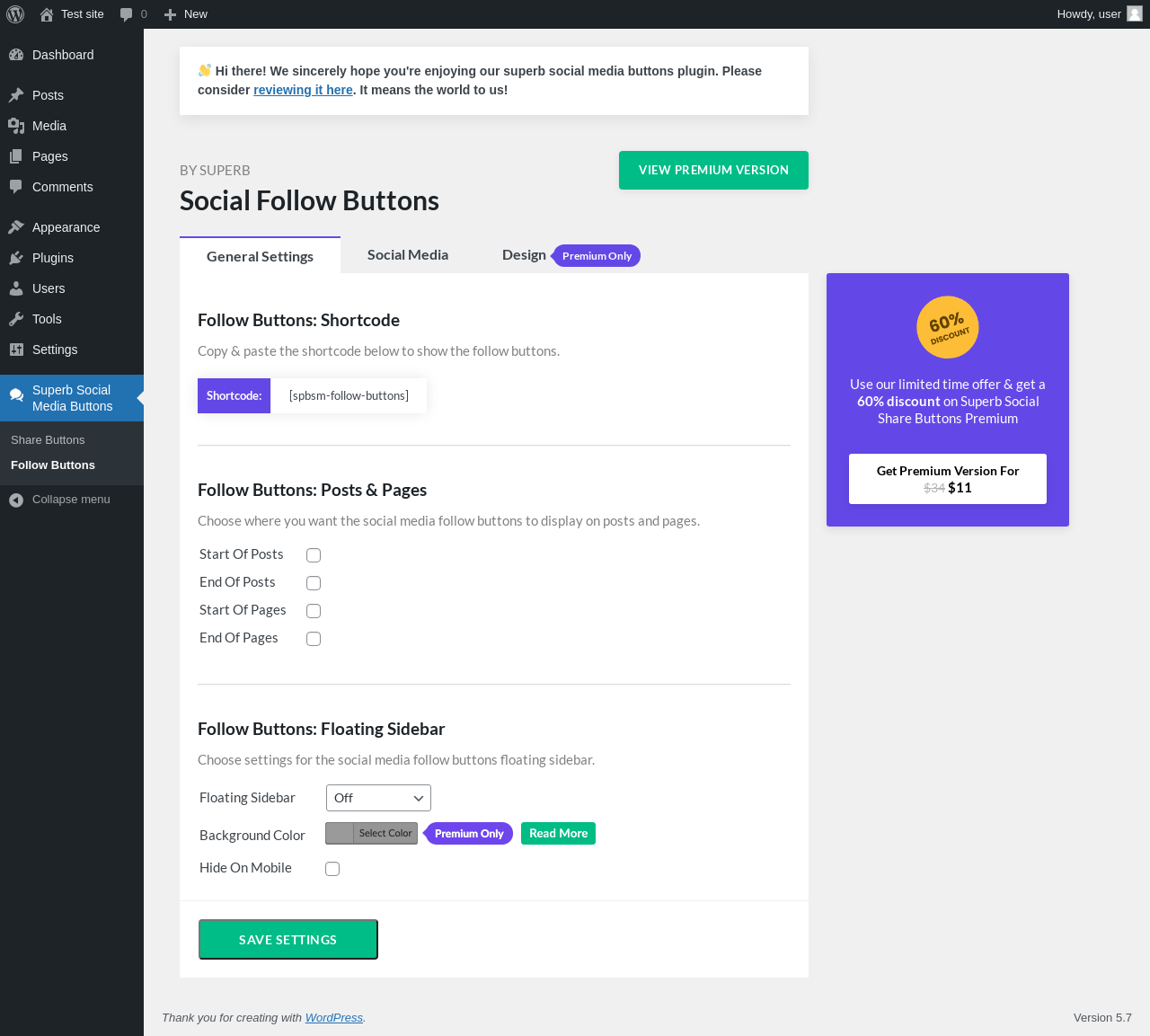Click New in the admin bar
This screenshot has width=1150, height=1036.
pos(196,14)
